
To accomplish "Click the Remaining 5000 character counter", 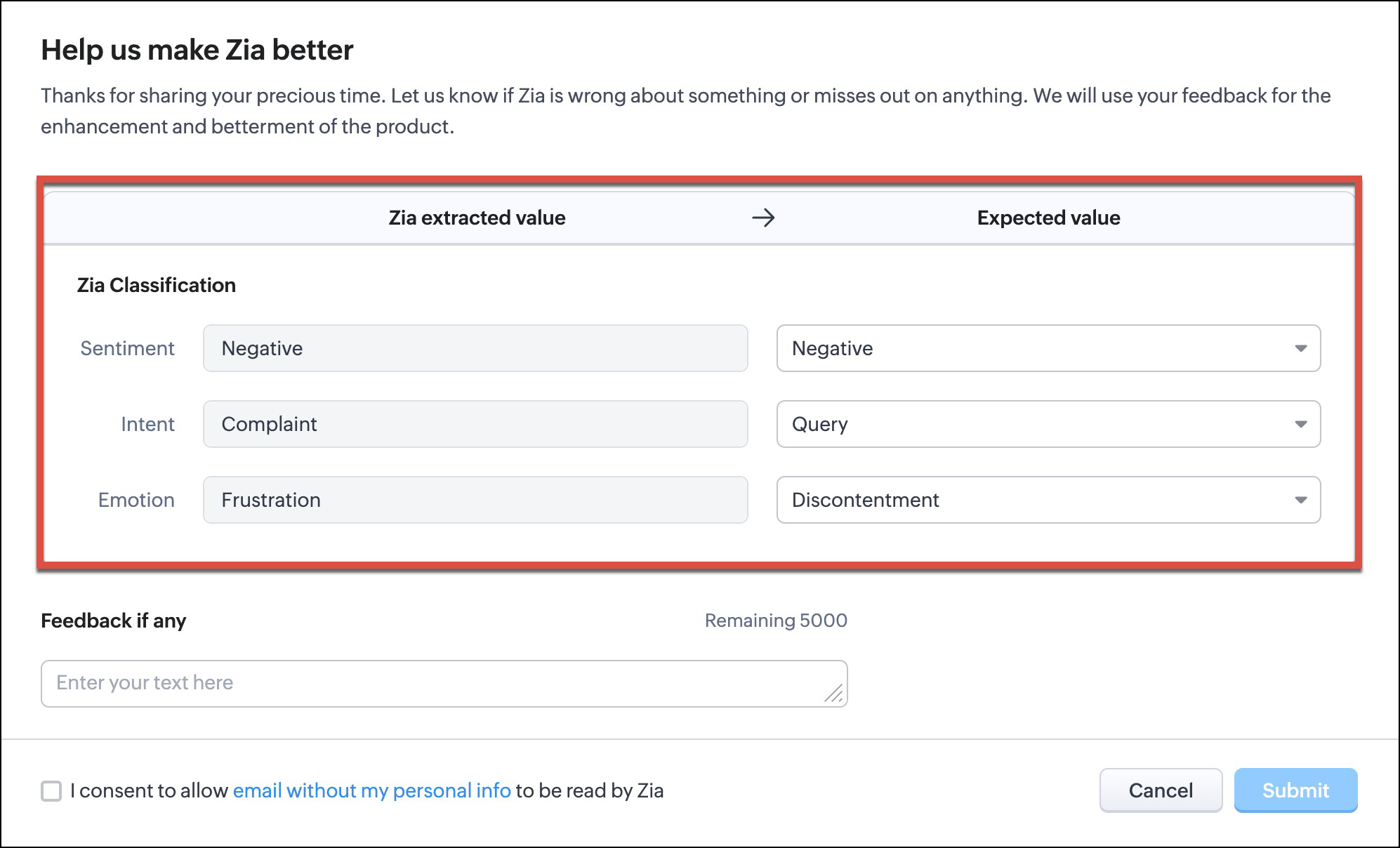I will (x=776, y=621).
